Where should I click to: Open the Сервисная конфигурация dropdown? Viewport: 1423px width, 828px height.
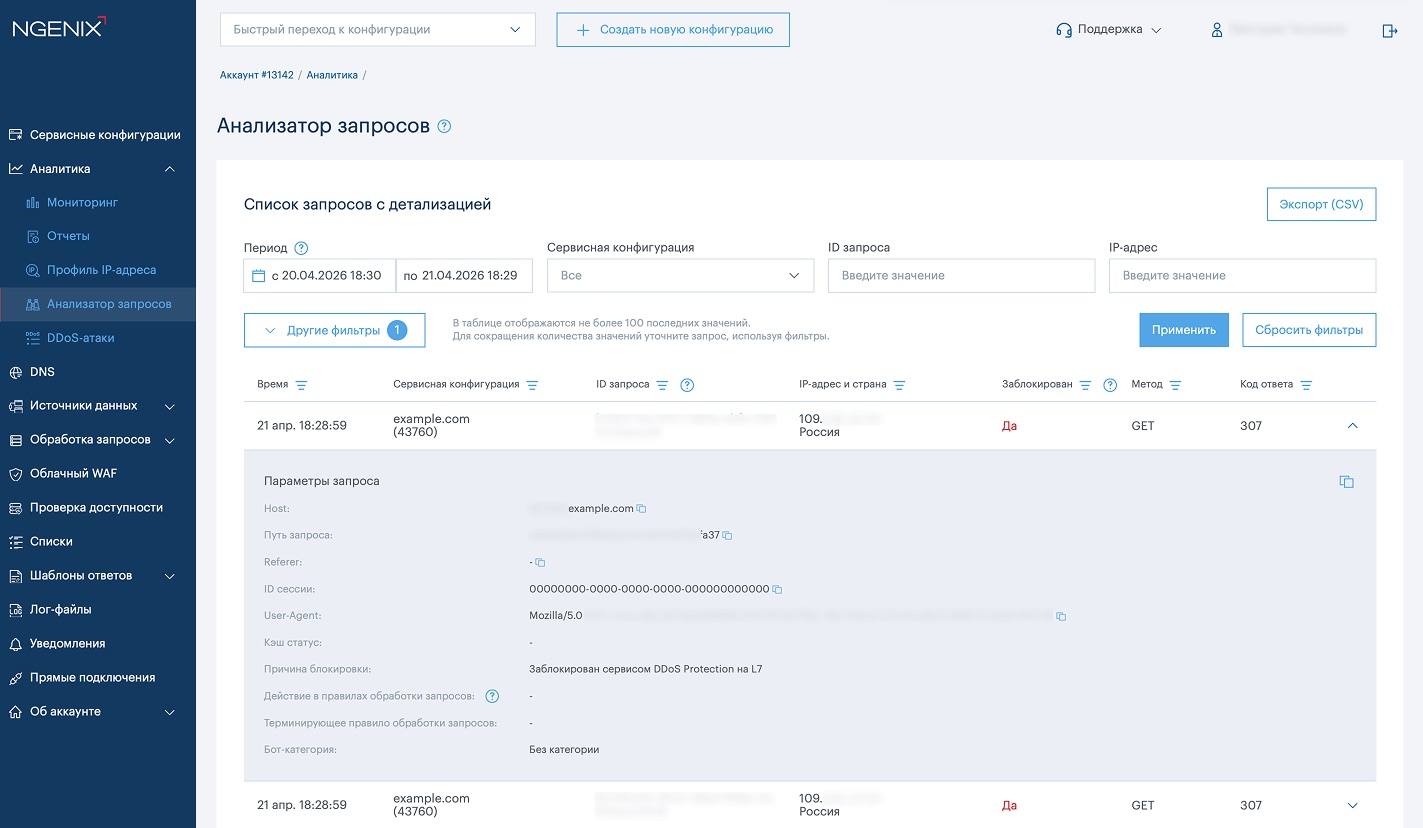[680, 276]
